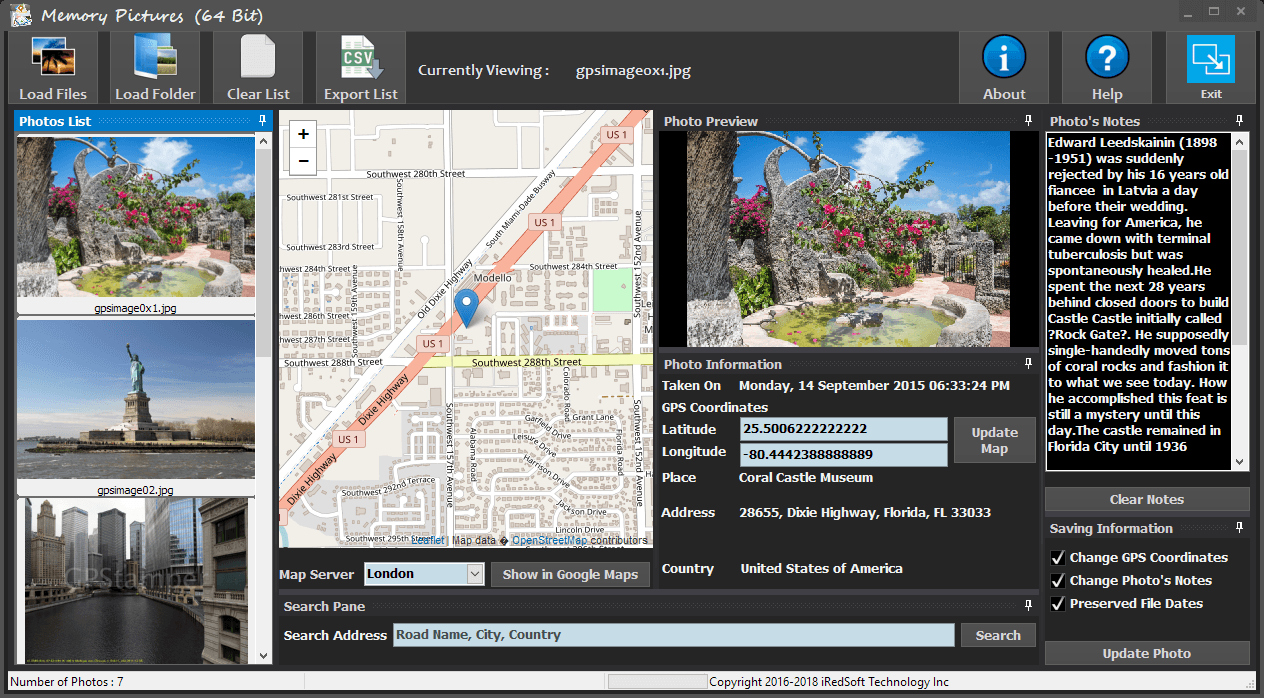1264x698 pixels.
Task: Click the Search Address input field
Action: (674, 635)
